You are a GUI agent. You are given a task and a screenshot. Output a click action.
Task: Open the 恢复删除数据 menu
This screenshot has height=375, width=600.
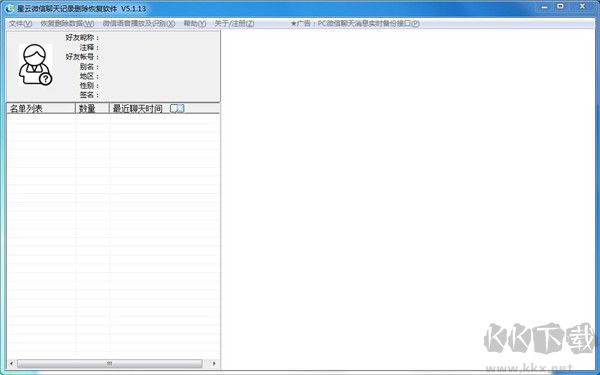coord(67,23)
